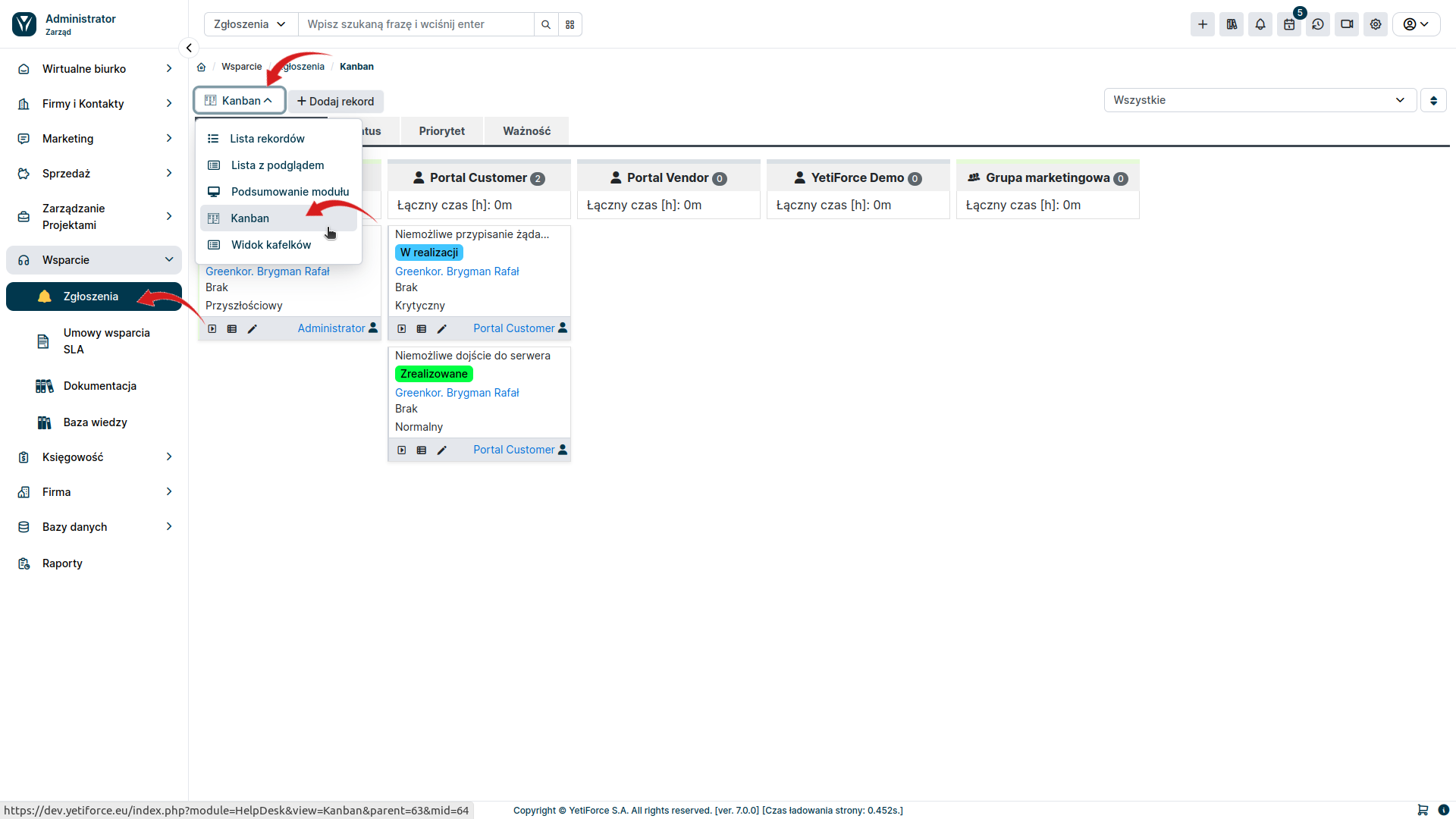Image resolution: width=1456 pixels, height=819 pixels.
Task: Expand Wirtualne biurko menu
Action: coord(94,69)
